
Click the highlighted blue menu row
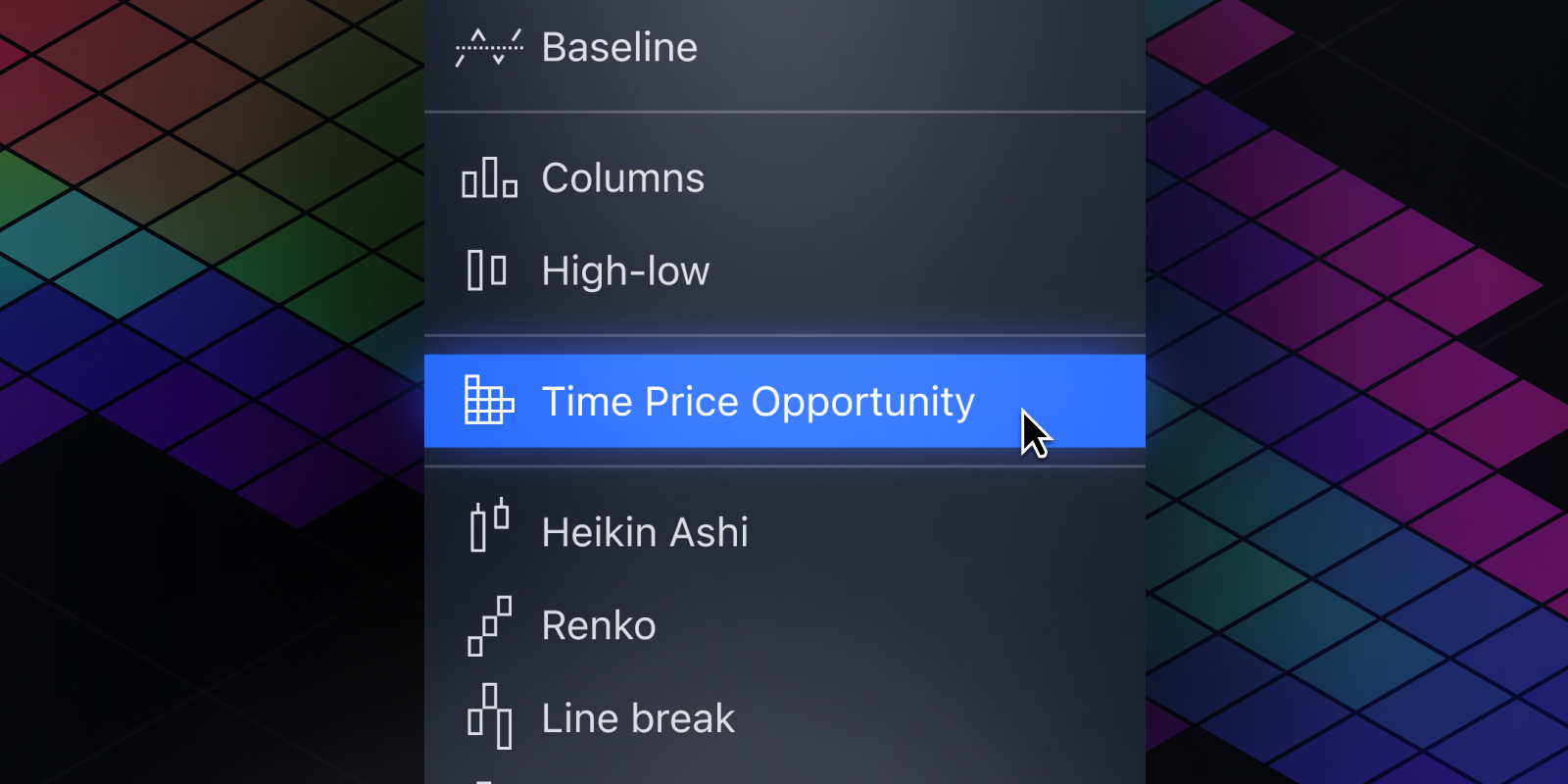coord(785,401)
